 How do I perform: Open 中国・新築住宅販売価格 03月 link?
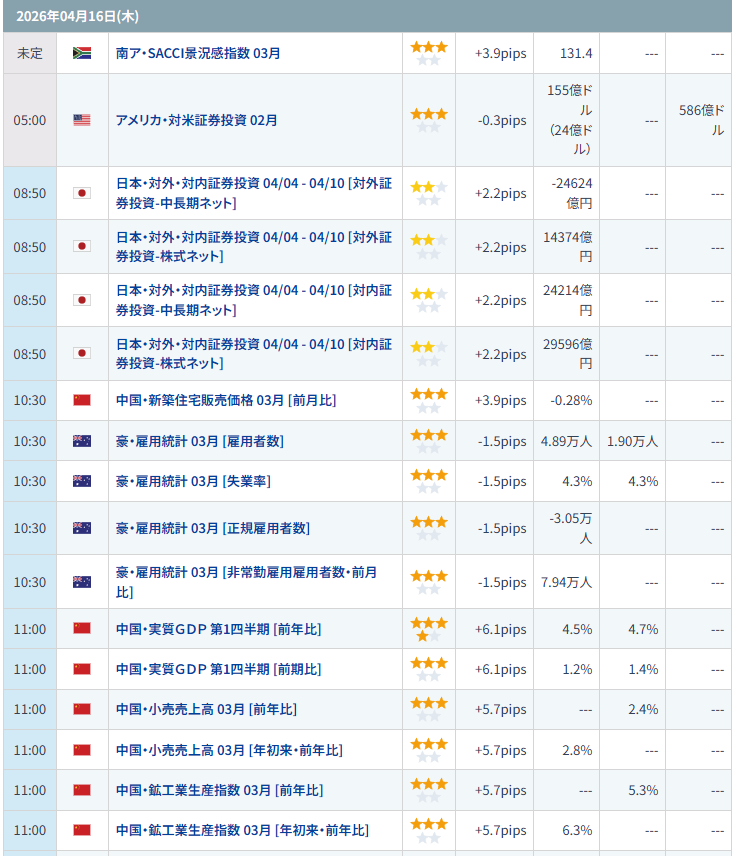(x=226, y=400)
